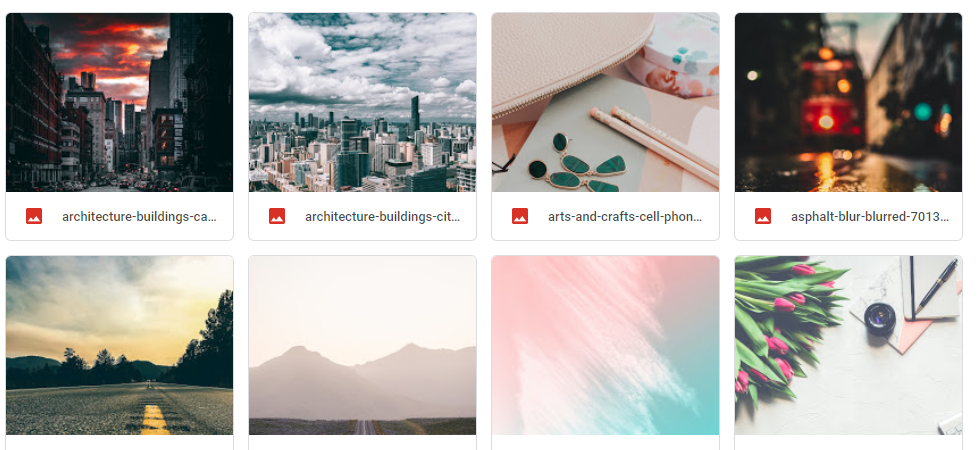Select the pink and teal abstract image
Viewport: 980px width, 450px height.
[x=606, y=346]
